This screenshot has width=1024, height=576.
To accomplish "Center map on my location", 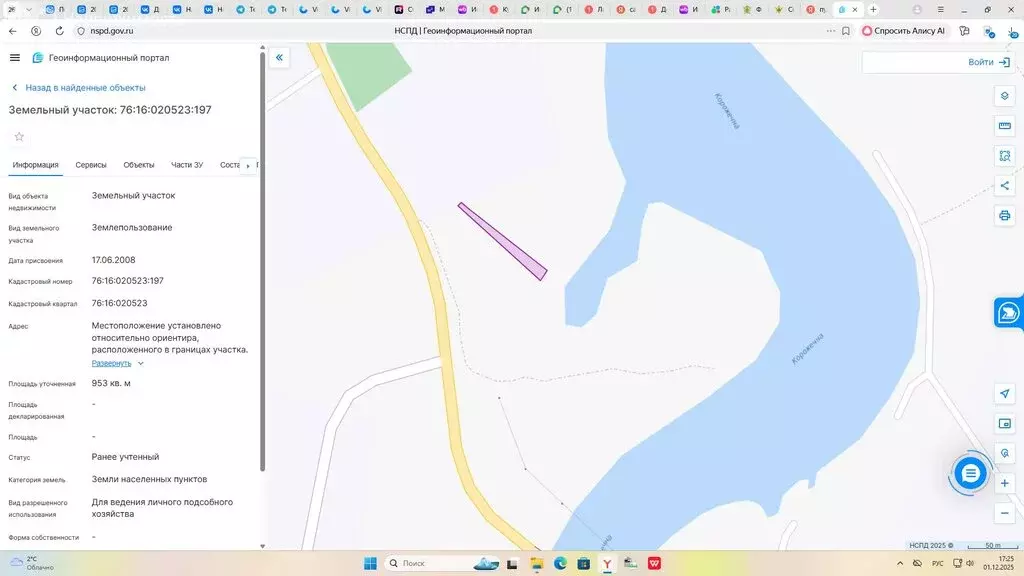I will (1005, 393).
